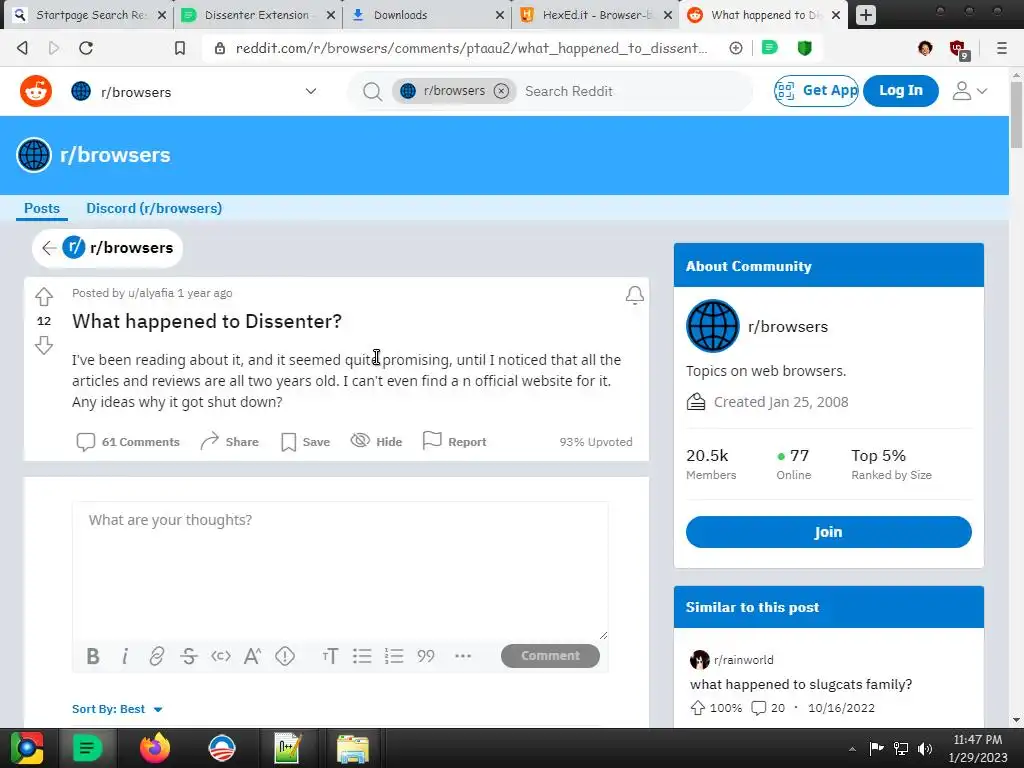Change Sort By: Best dropdown

pos(117,709)
